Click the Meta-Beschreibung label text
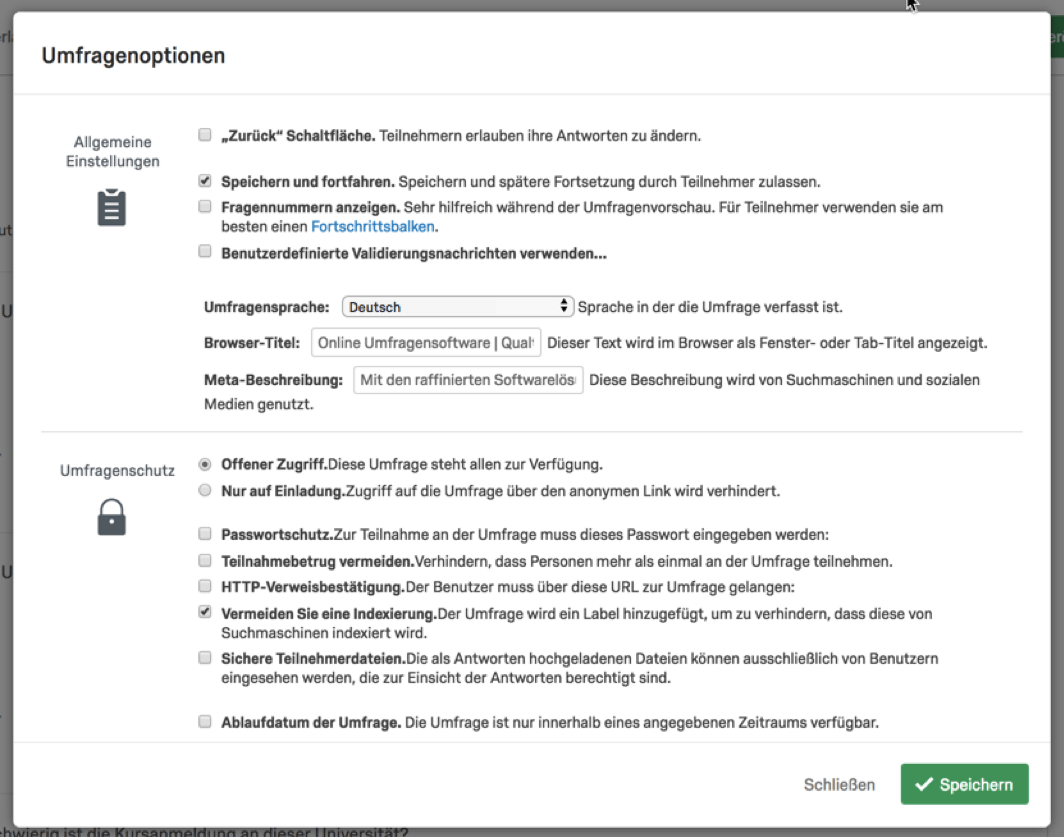 point(273,379)
